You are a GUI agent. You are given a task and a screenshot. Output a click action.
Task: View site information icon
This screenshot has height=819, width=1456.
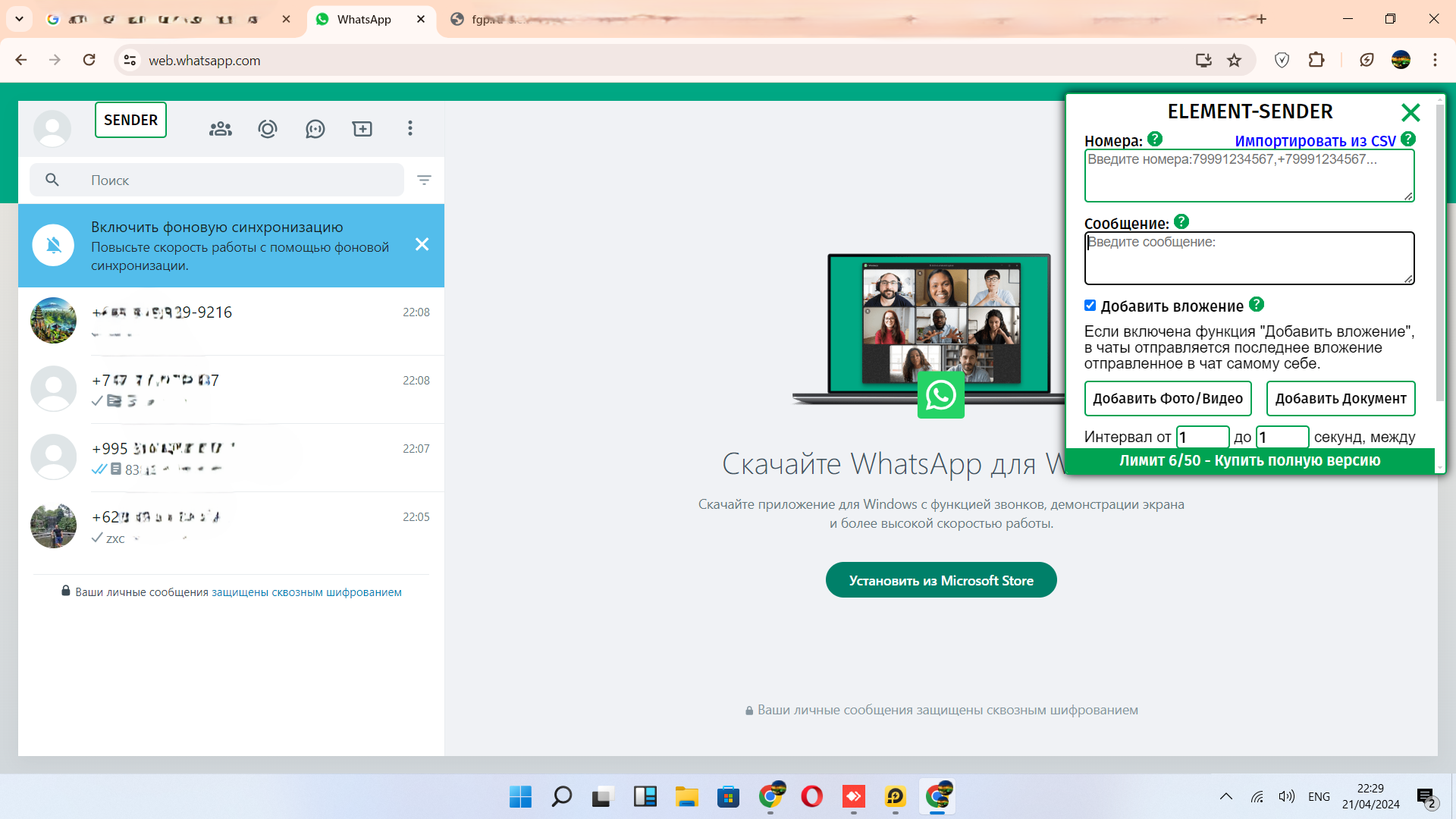(x=130, y=60)
